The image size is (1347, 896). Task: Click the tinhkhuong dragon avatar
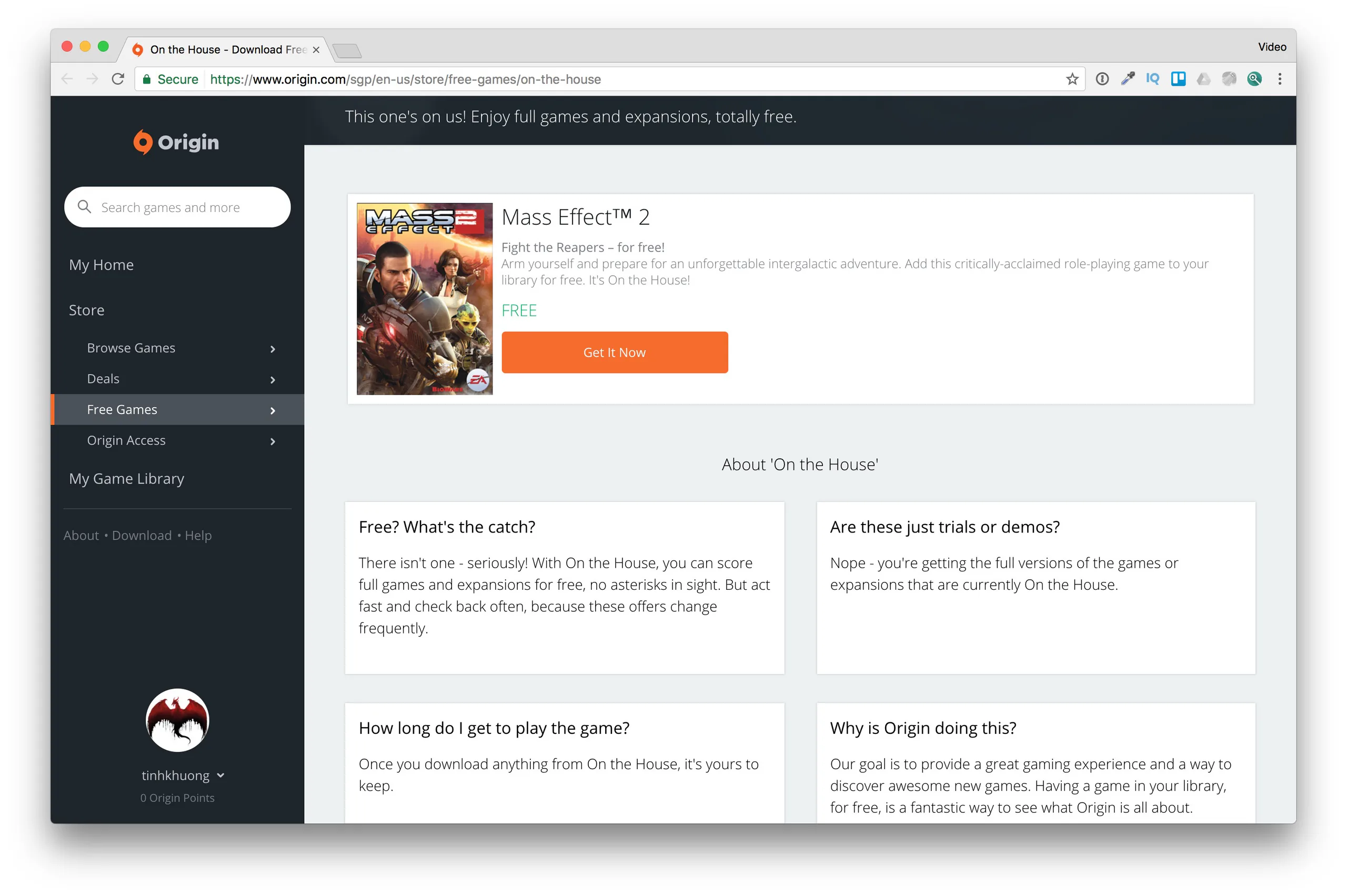[177, 720]
